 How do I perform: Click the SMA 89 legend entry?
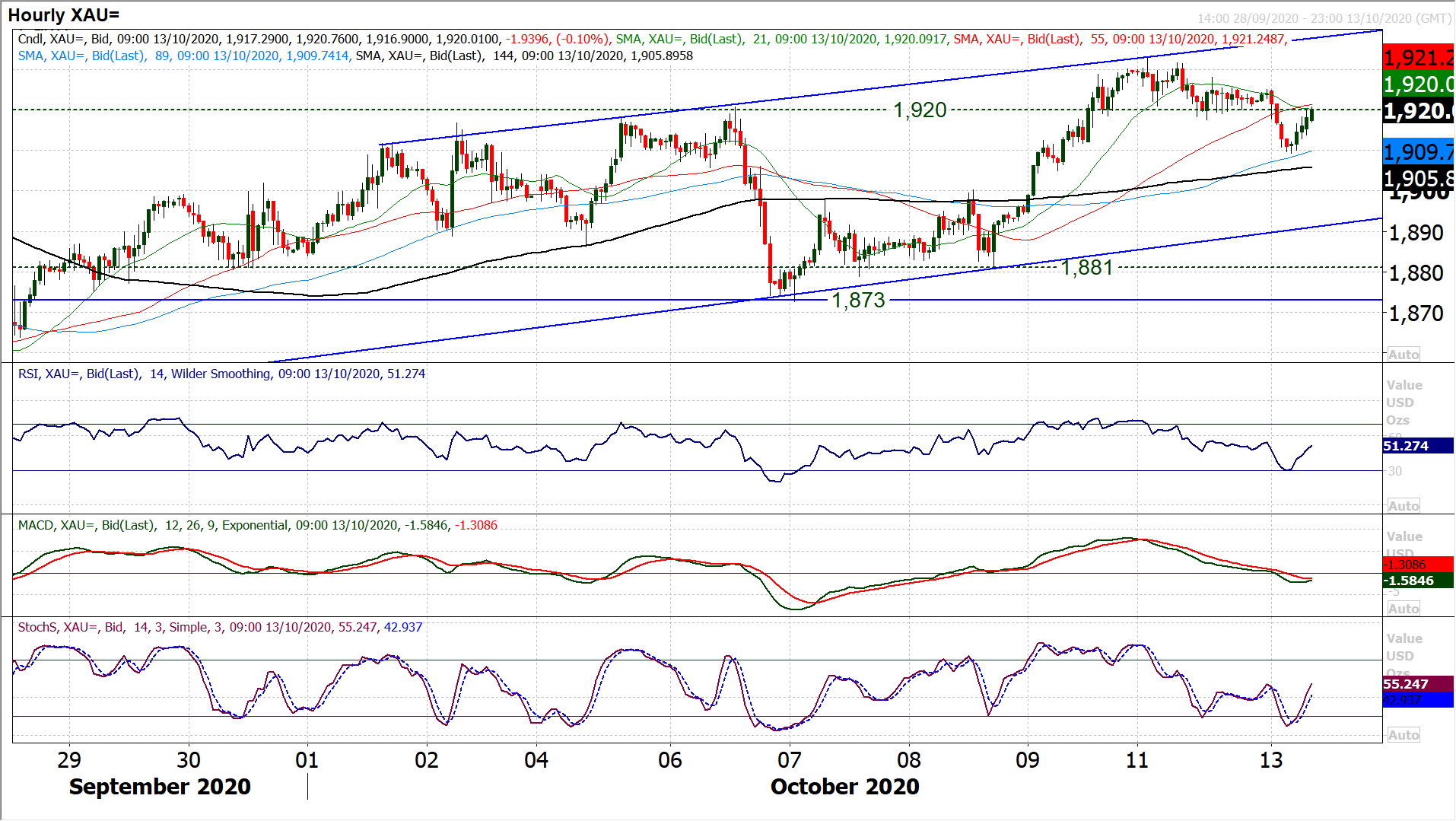183,56
